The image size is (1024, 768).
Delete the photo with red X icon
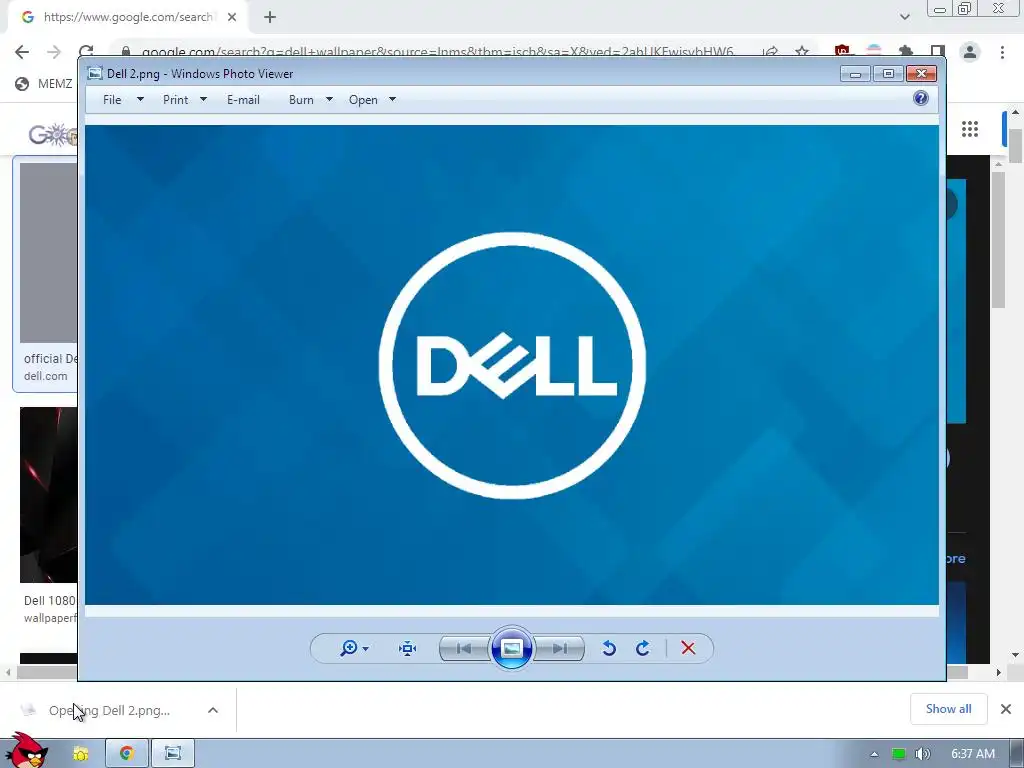click(x=688, y=648)
